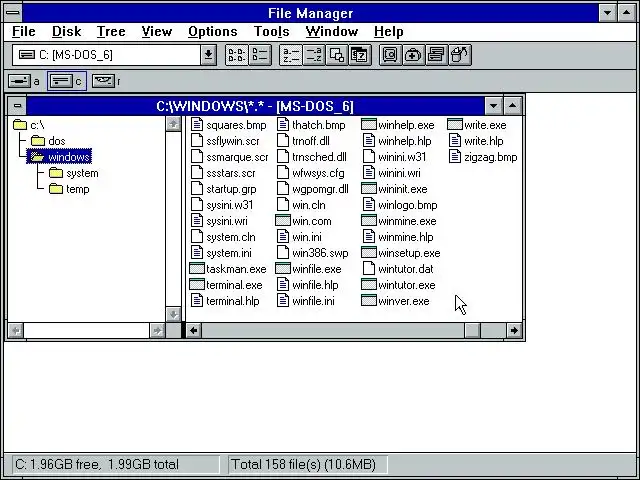Select the file named win.ini
This screenshot has width=640, height=480.
[x=307, y=237]
